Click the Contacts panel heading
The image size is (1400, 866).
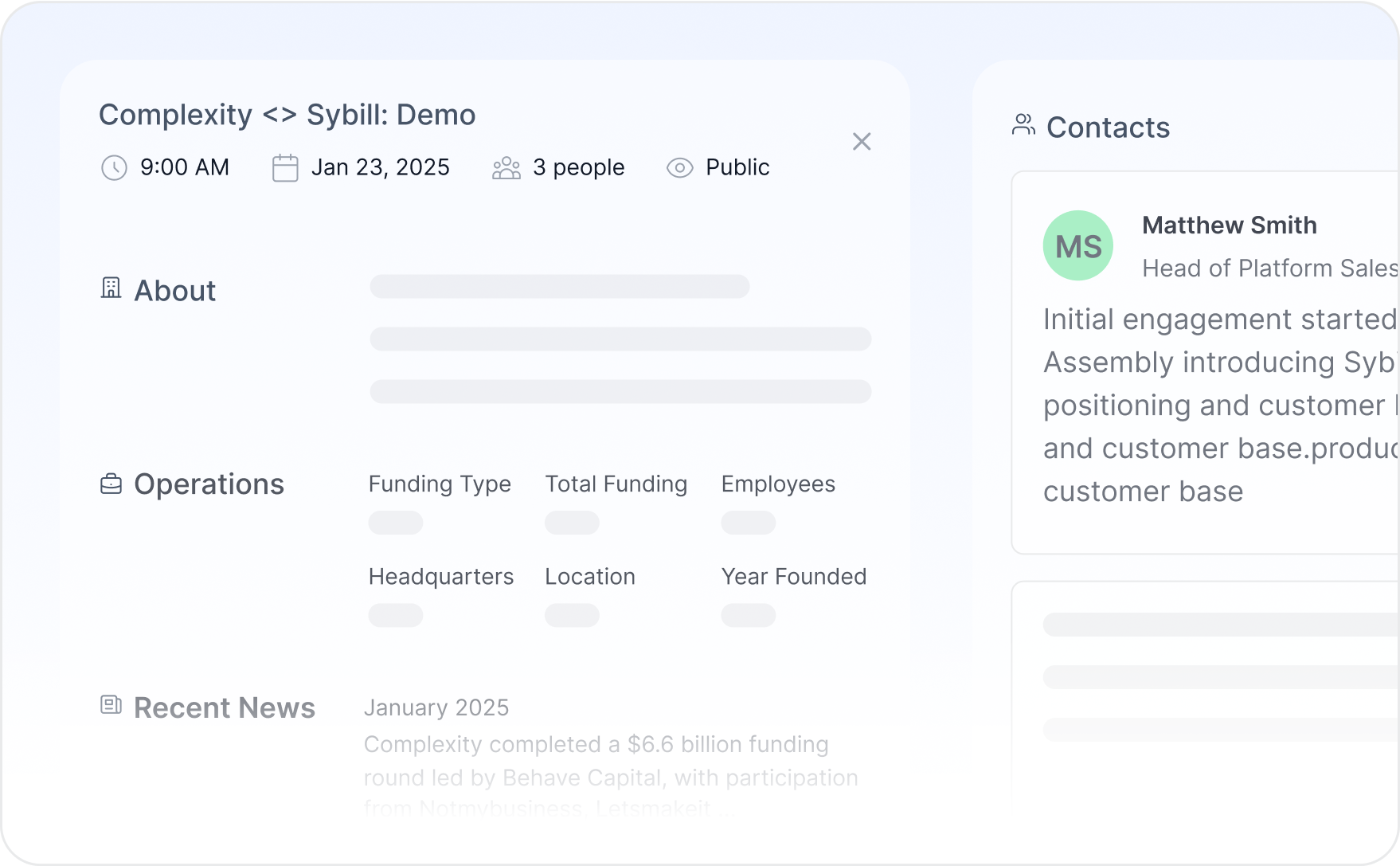tap(1109, 127)
